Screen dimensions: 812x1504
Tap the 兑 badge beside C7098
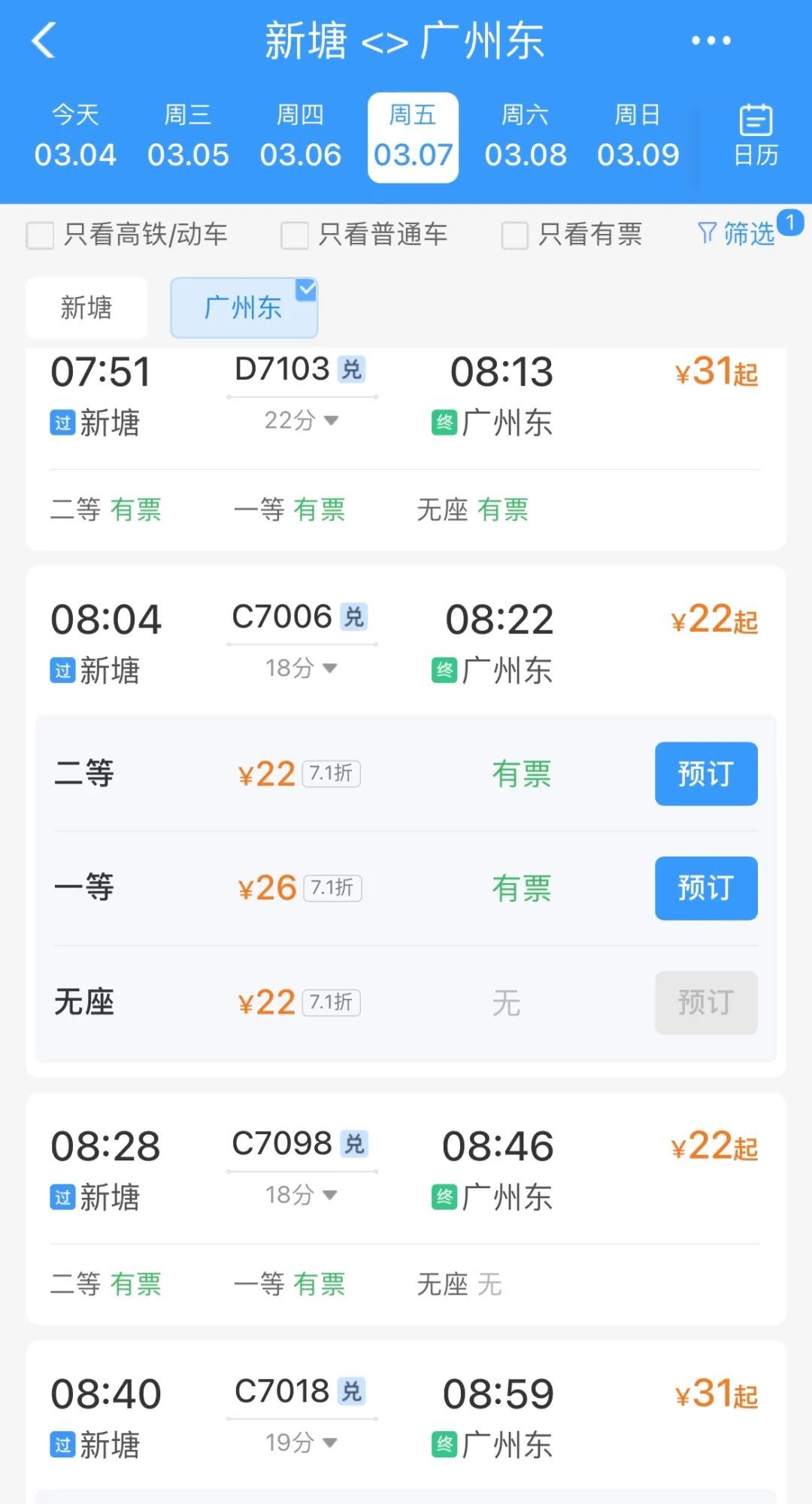(353, 1144)
